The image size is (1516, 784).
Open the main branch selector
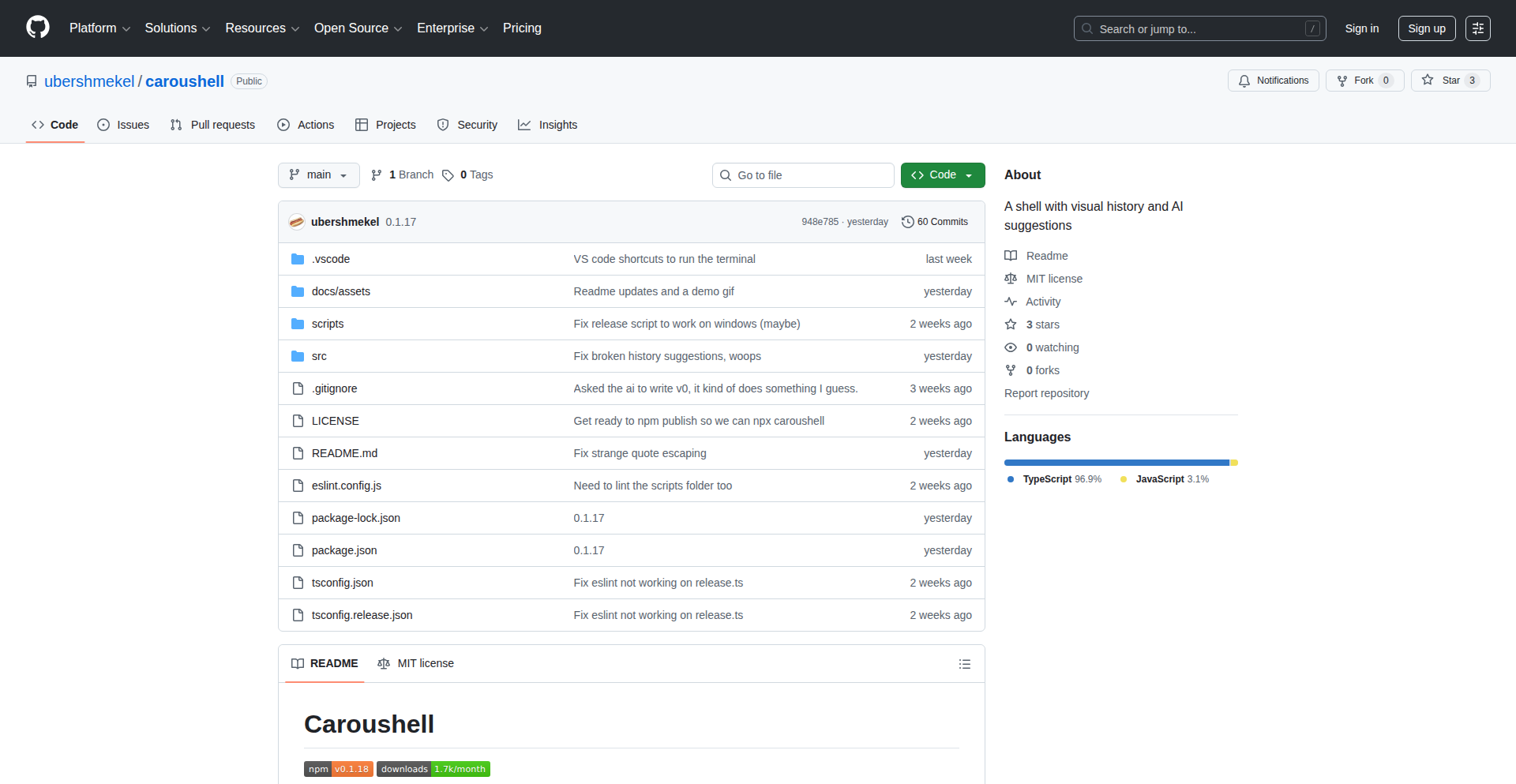click(x=318, y=174)
